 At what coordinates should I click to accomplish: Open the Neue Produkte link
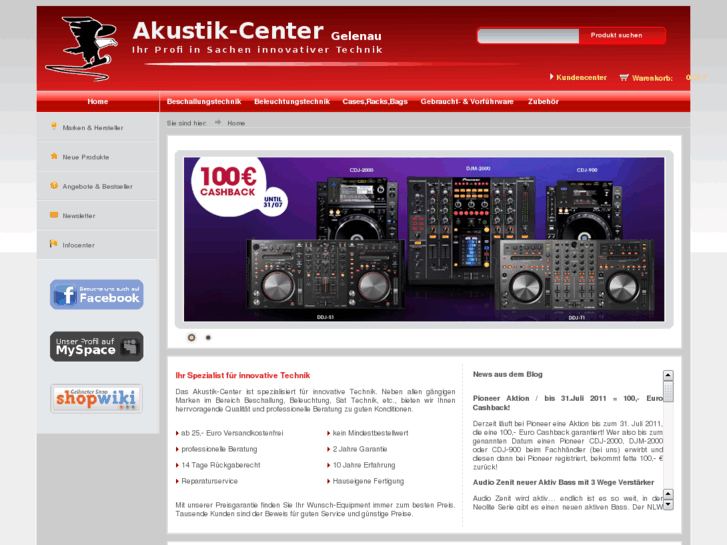coord(86,157)
